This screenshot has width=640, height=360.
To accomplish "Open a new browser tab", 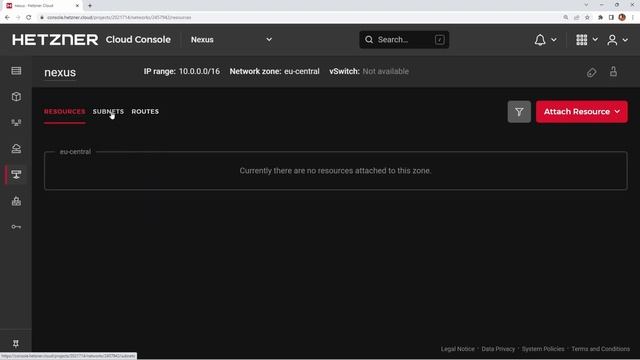I will point(90,6).
